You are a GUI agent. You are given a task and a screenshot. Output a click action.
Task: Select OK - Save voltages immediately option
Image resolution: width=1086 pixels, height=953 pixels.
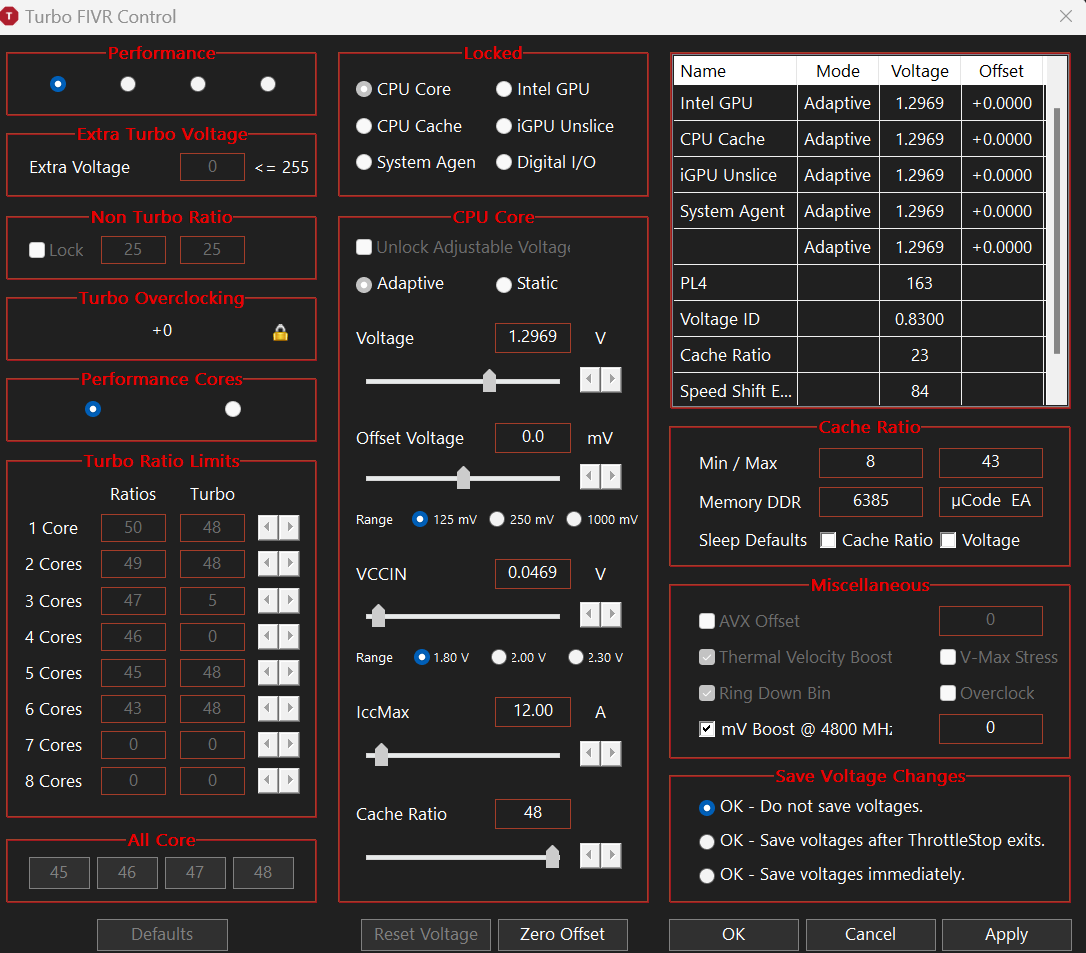[708, 875]
